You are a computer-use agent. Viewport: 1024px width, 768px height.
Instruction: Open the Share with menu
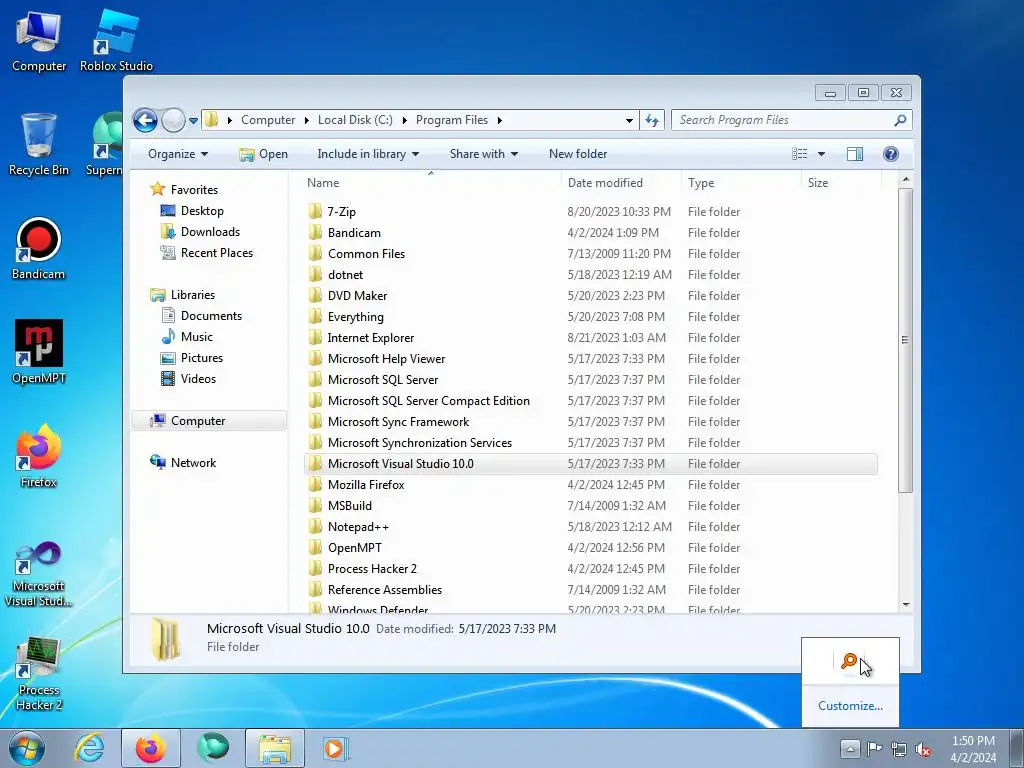[483, 154]
